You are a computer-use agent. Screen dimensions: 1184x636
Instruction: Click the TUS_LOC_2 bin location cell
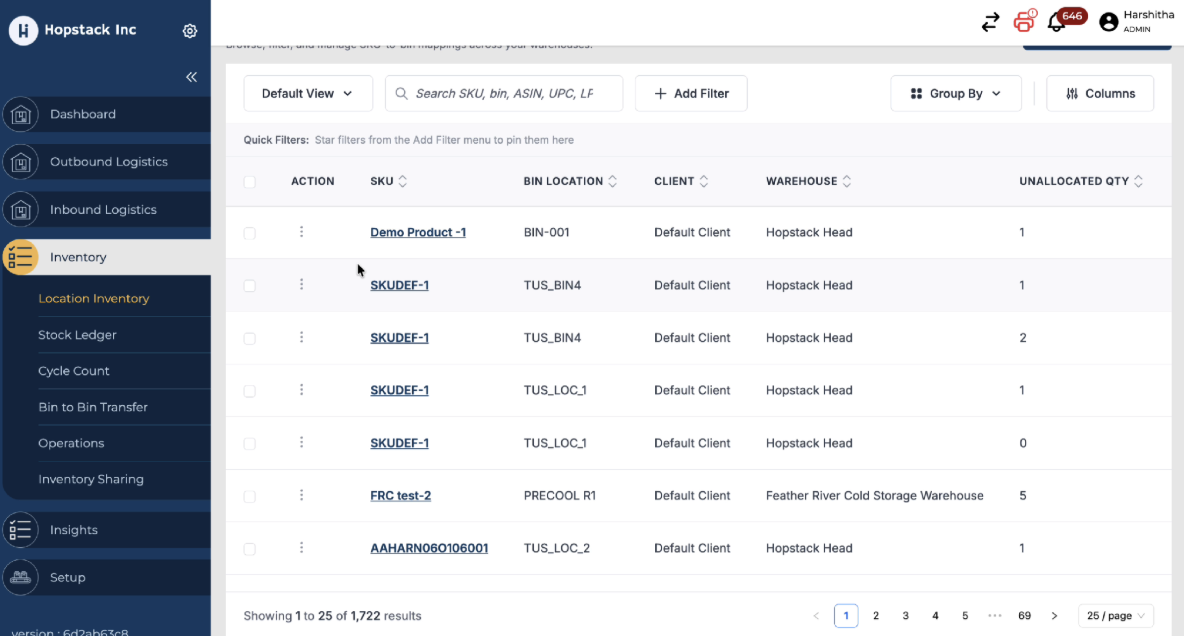pos(557,548)
